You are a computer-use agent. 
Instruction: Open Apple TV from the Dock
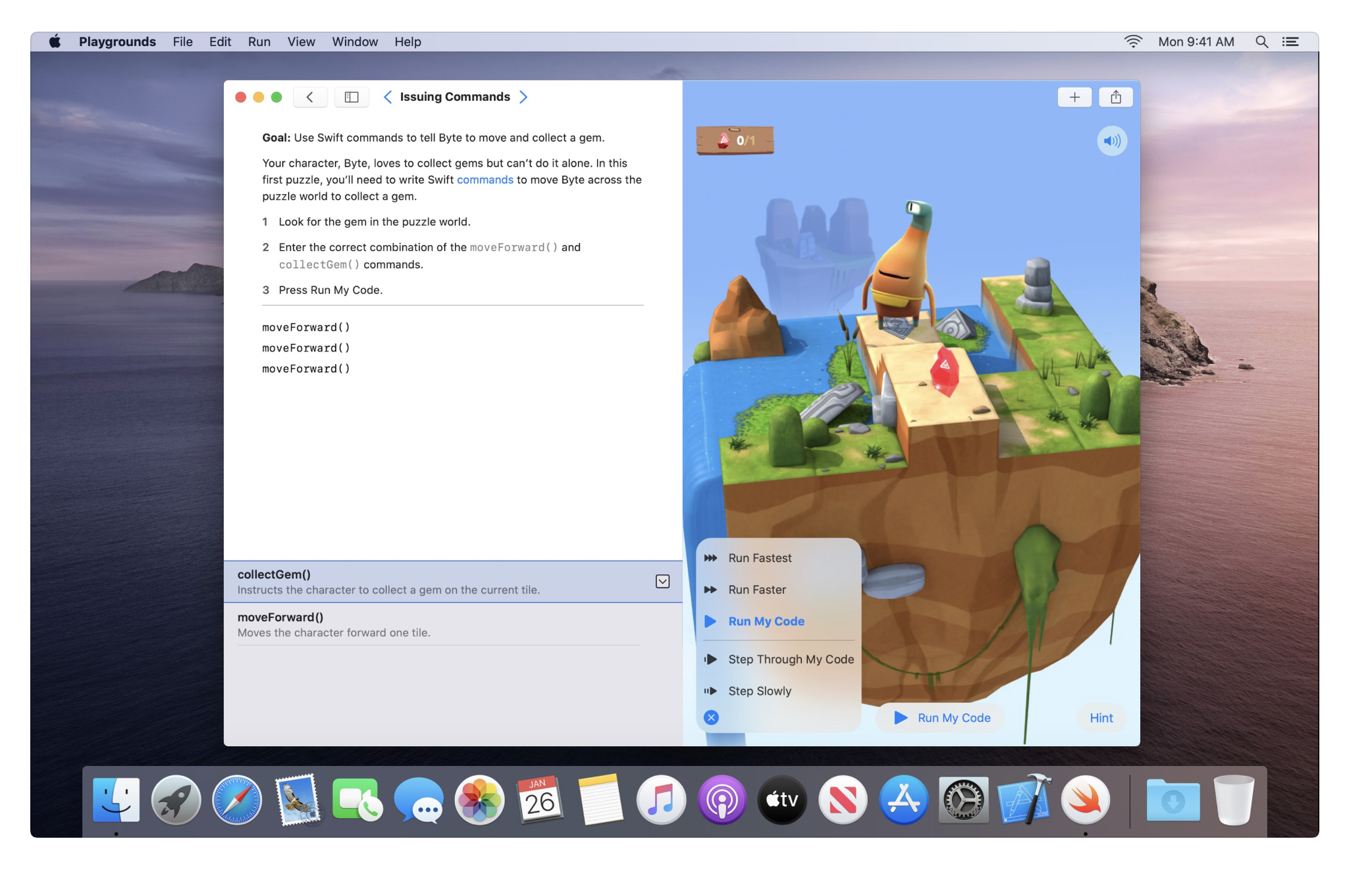click(x=782, y=800)
